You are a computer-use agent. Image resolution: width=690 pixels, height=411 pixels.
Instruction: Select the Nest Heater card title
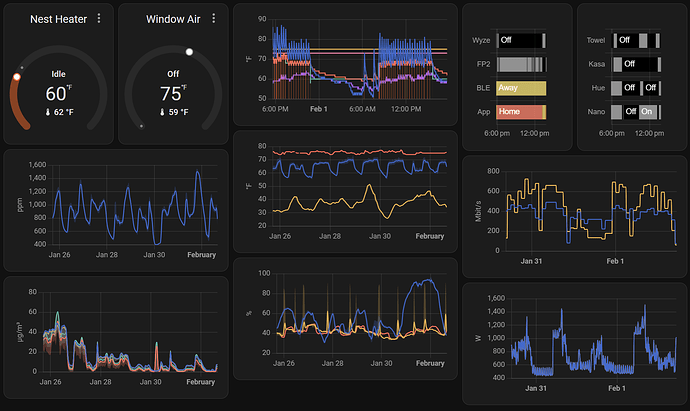(59, 19)
